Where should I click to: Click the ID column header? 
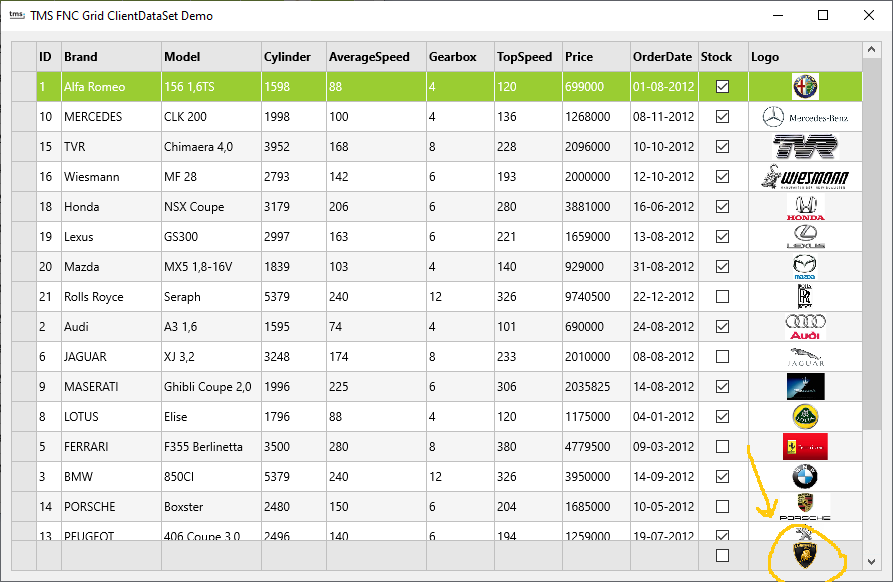point(49,57)
